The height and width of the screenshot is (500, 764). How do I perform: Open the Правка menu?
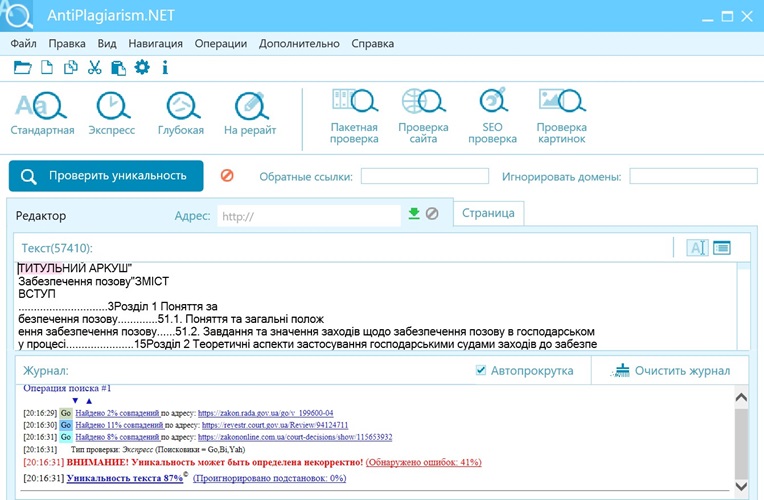pos(67,43)
